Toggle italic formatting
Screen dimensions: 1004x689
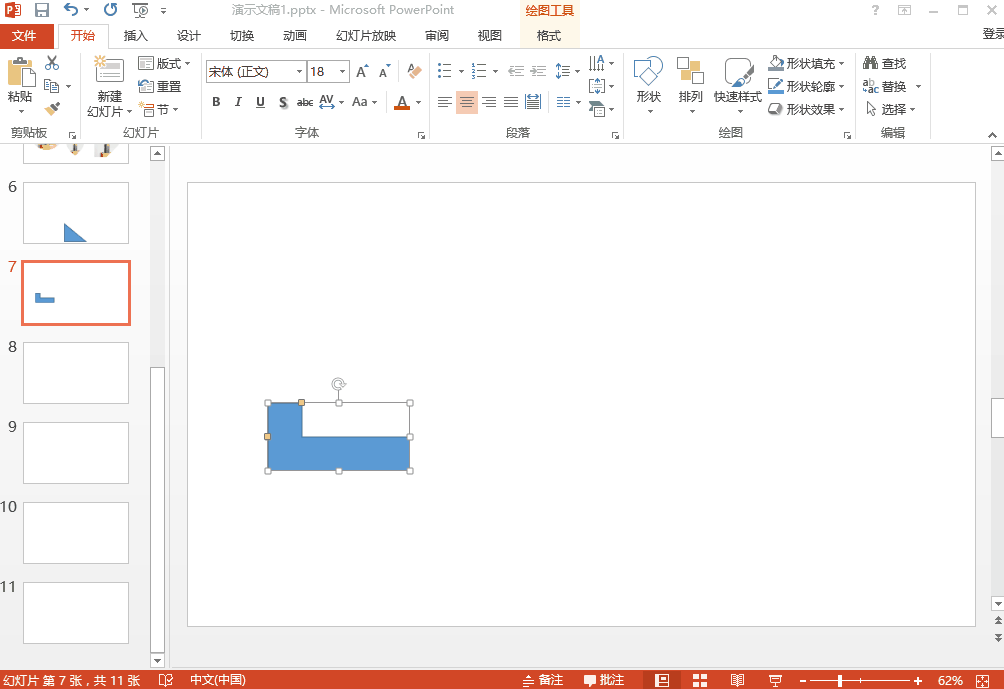(x=238, y=102)
